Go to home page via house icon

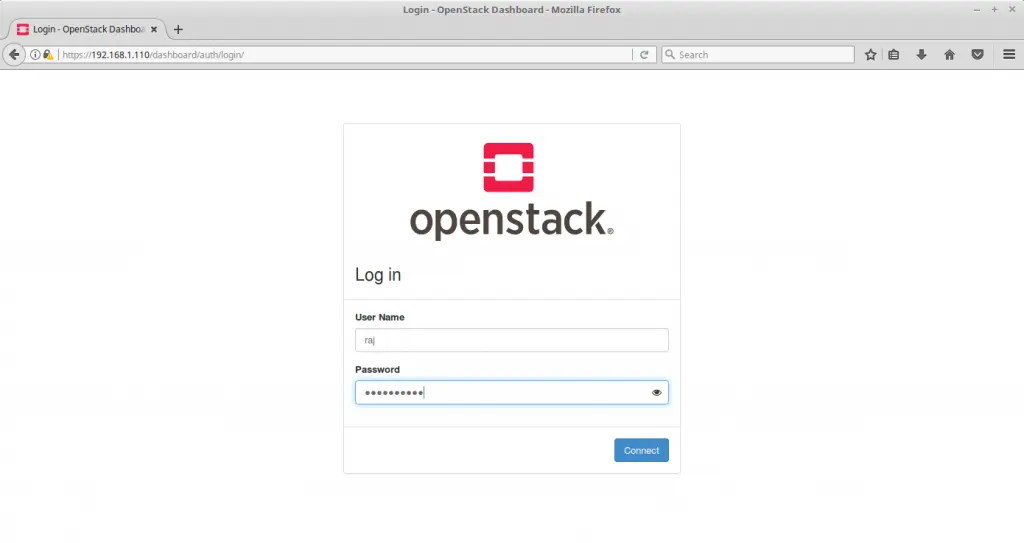coord(950,55)
